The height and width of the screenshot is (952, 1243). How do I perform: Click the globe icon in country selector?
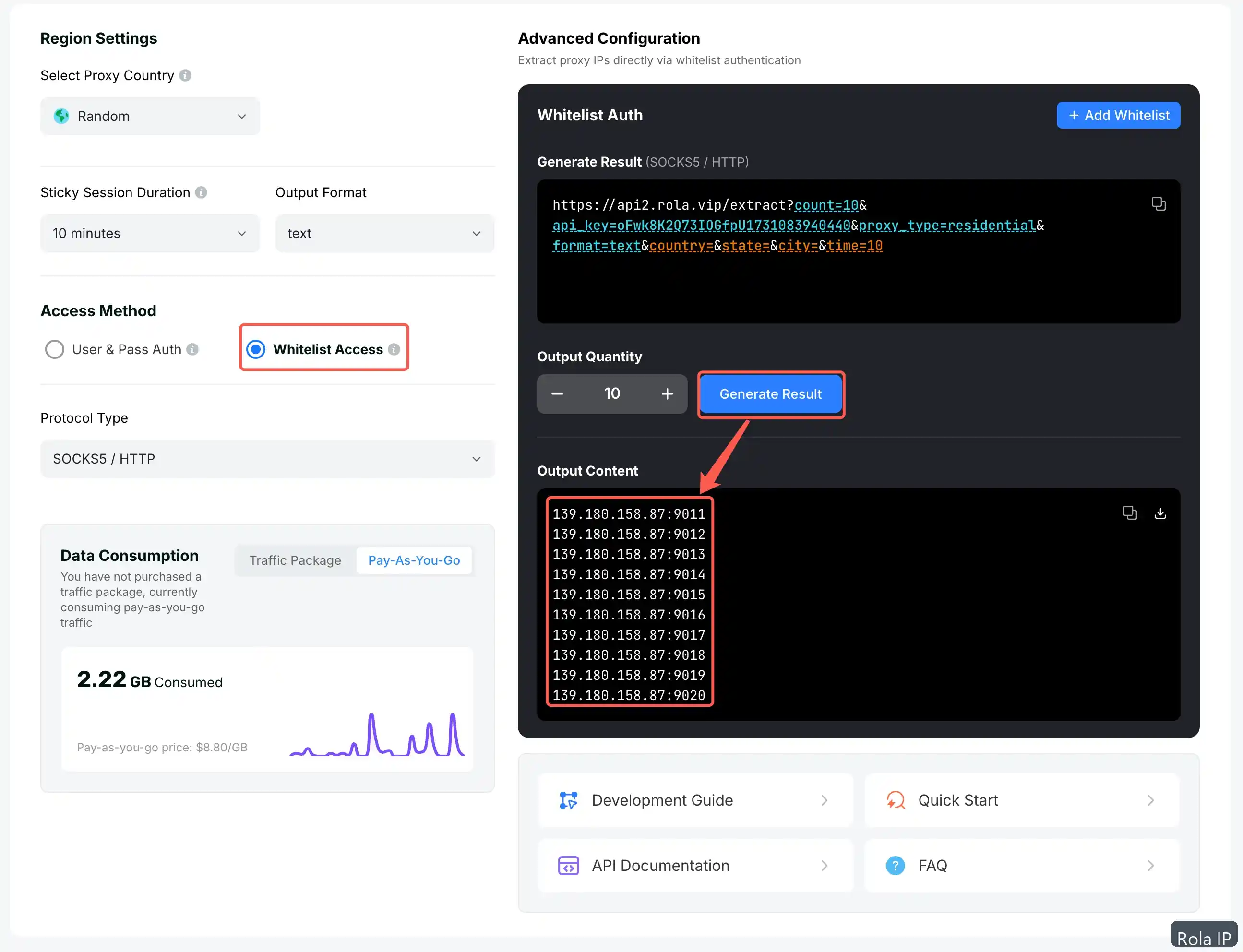(x=61, y=116)
